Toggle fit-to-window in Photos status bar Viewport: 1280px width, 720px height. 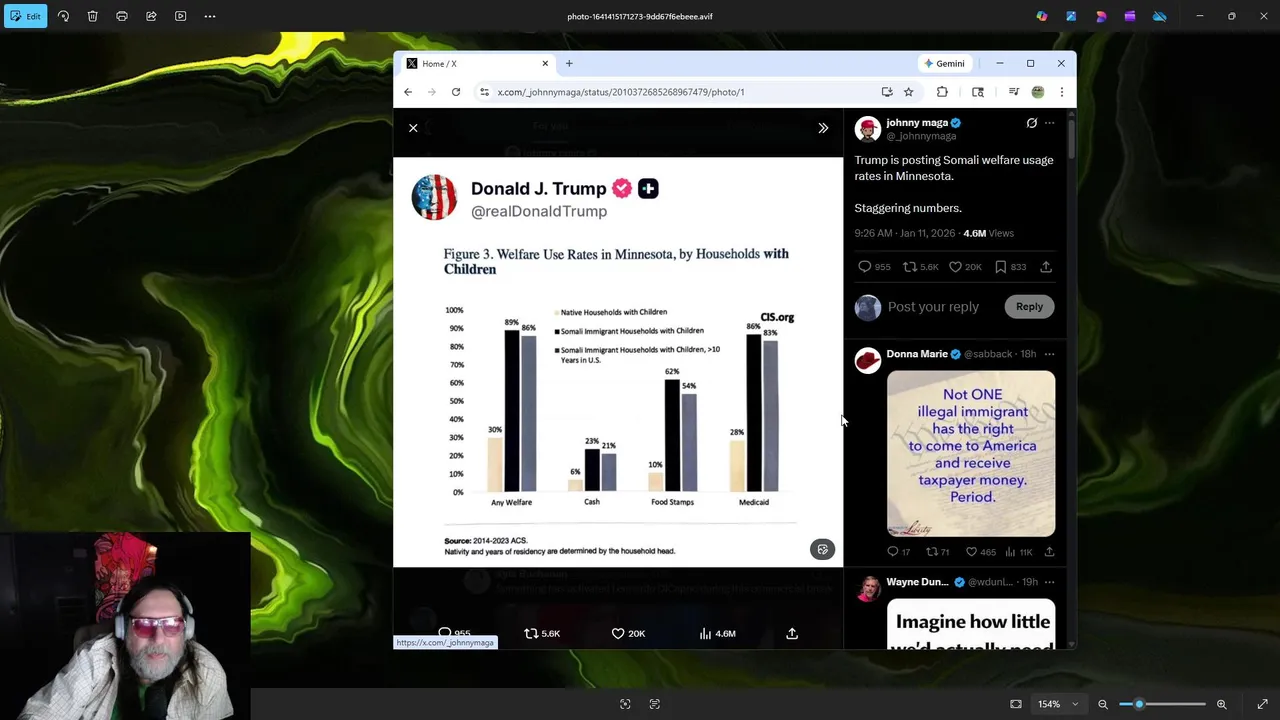point(1016,704)
